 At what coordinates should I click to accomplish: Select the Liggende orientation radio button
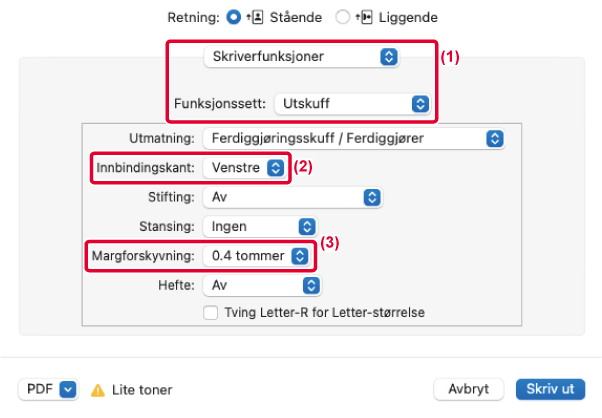click(342, 17)
